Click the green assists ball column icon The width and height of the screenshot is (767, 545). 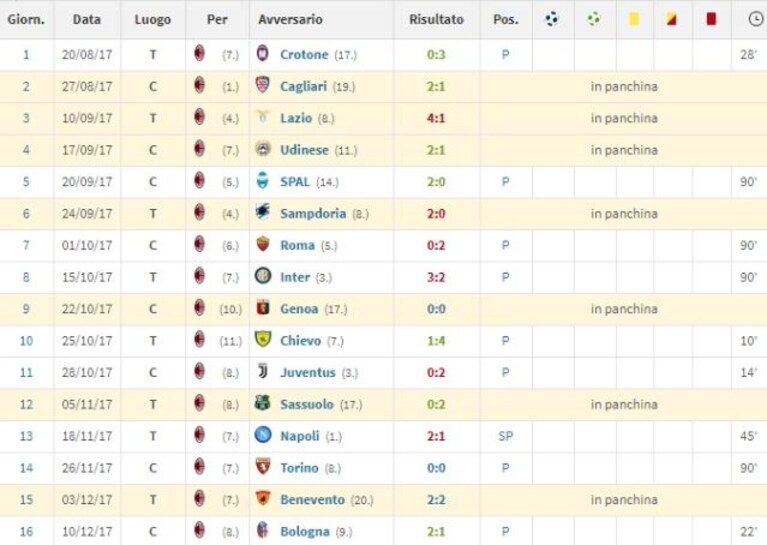coord(594,19)
